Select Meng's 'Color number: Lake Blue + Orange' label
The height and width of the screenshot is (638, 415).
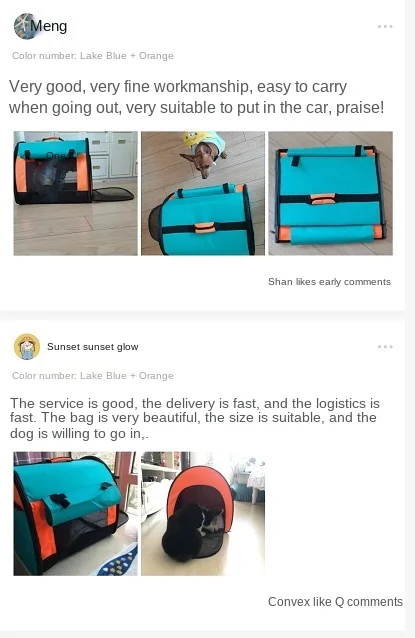(93, 56)
